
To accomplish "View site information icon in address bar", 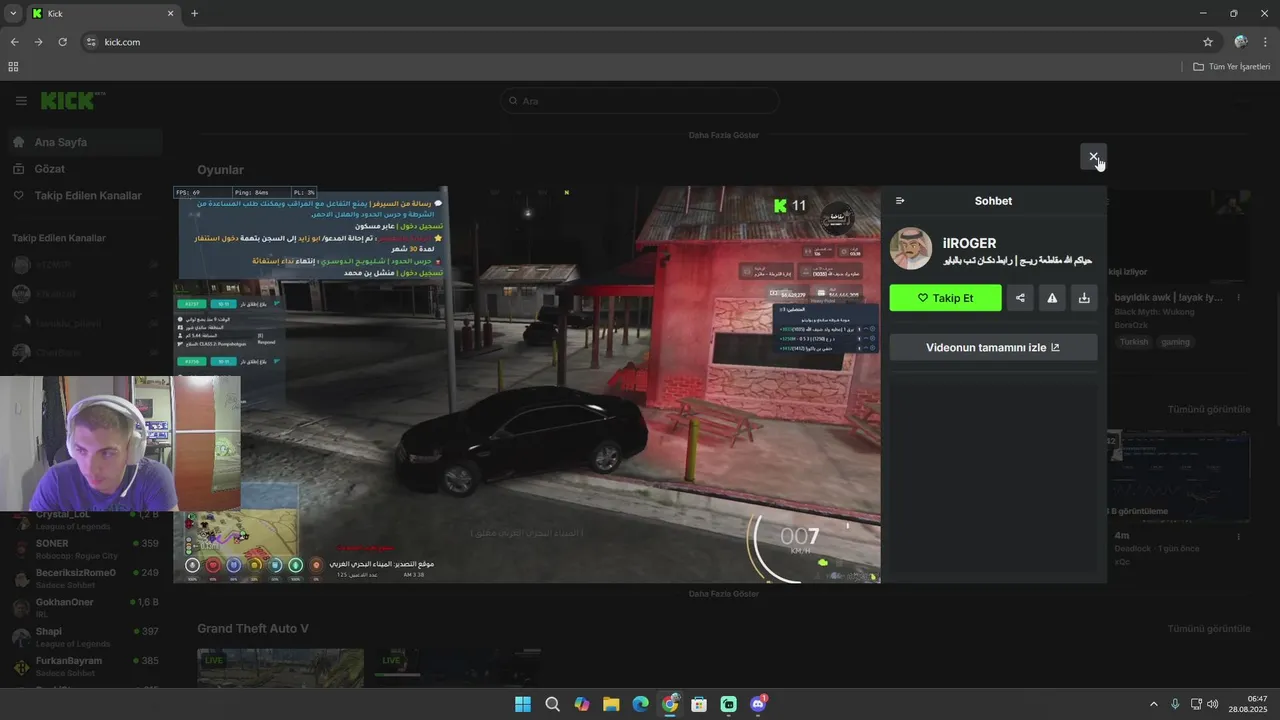I will pyautogui.click(x=91, y=42).
